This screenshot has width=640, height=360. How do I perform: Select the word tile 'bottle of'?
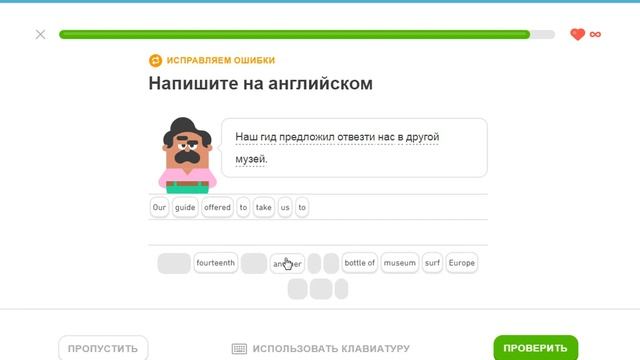[x=359, y=263]
